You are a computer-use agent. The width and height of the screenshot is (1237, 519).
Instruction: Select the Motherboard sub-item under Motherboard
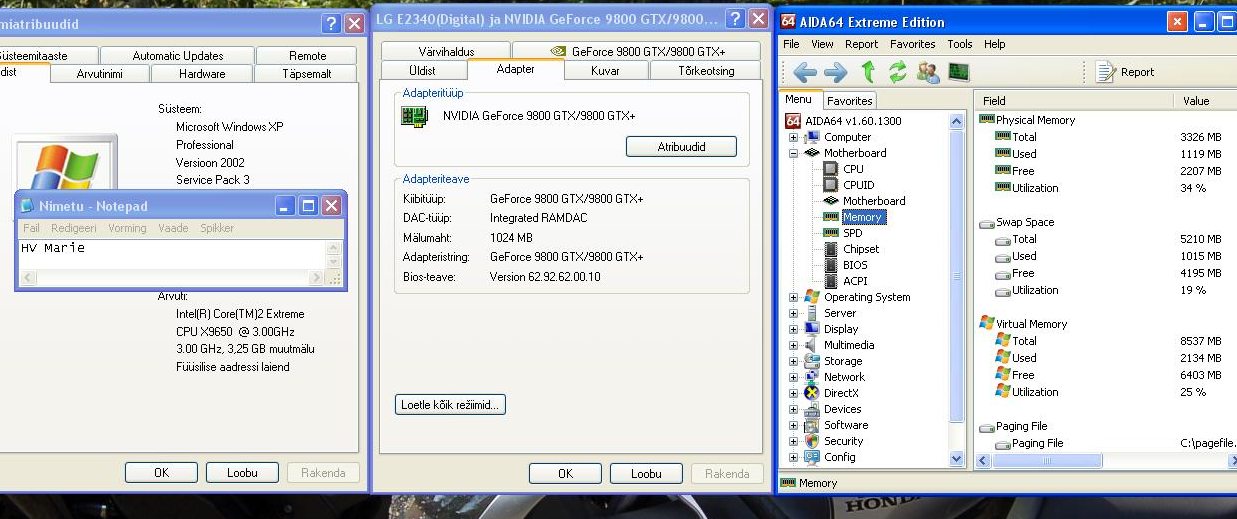pyautogui.click(x=874, y=201)
